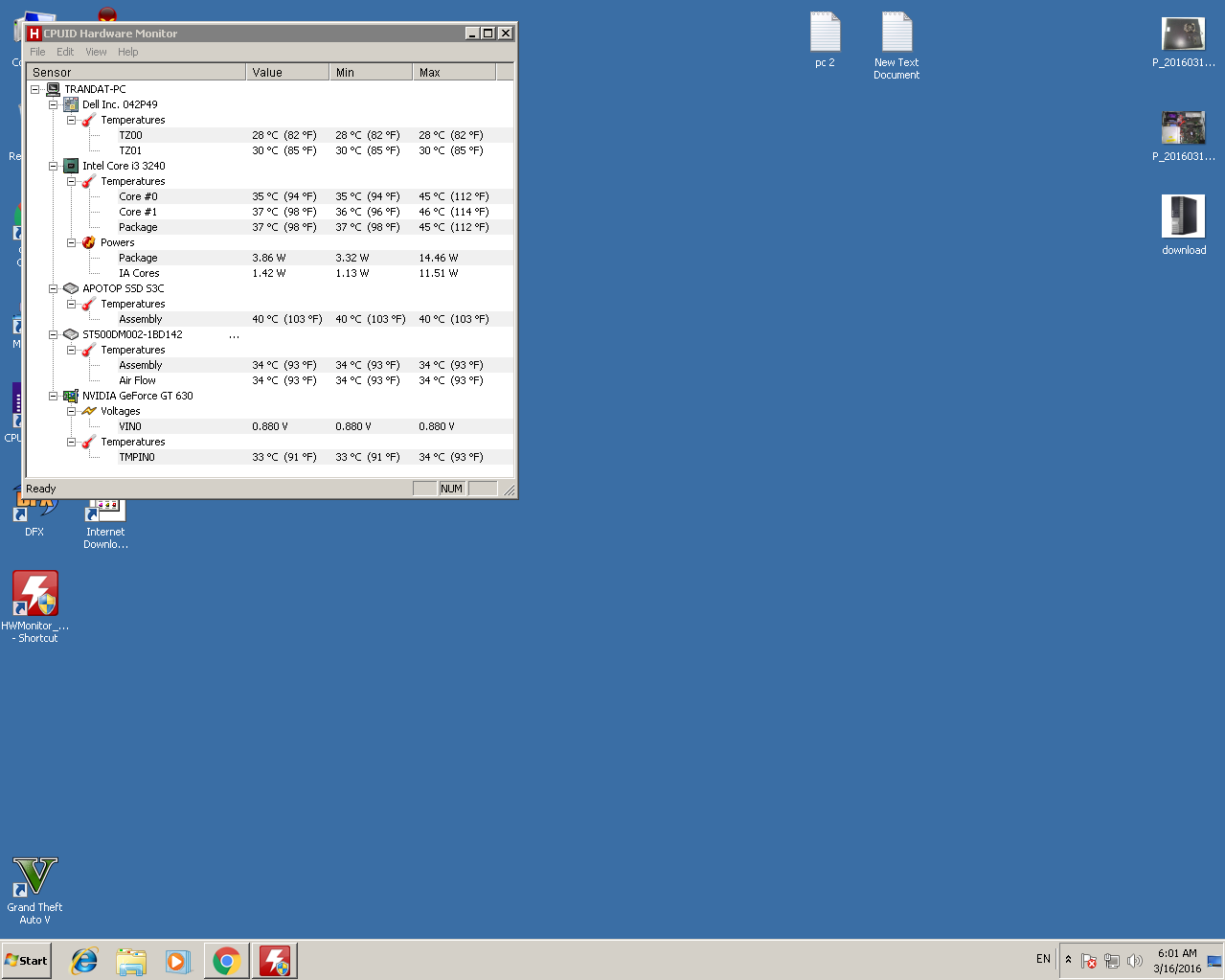Collapse the APOTOP SSD S3C node
1225x980 pixels.
[x=54, y=288]
